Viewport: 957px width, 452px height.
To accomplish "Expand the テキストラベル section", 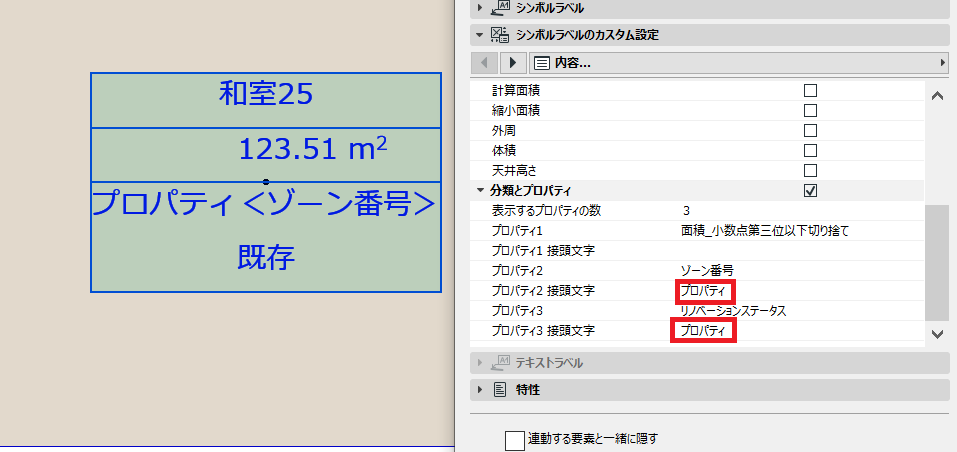I will 480,363.
